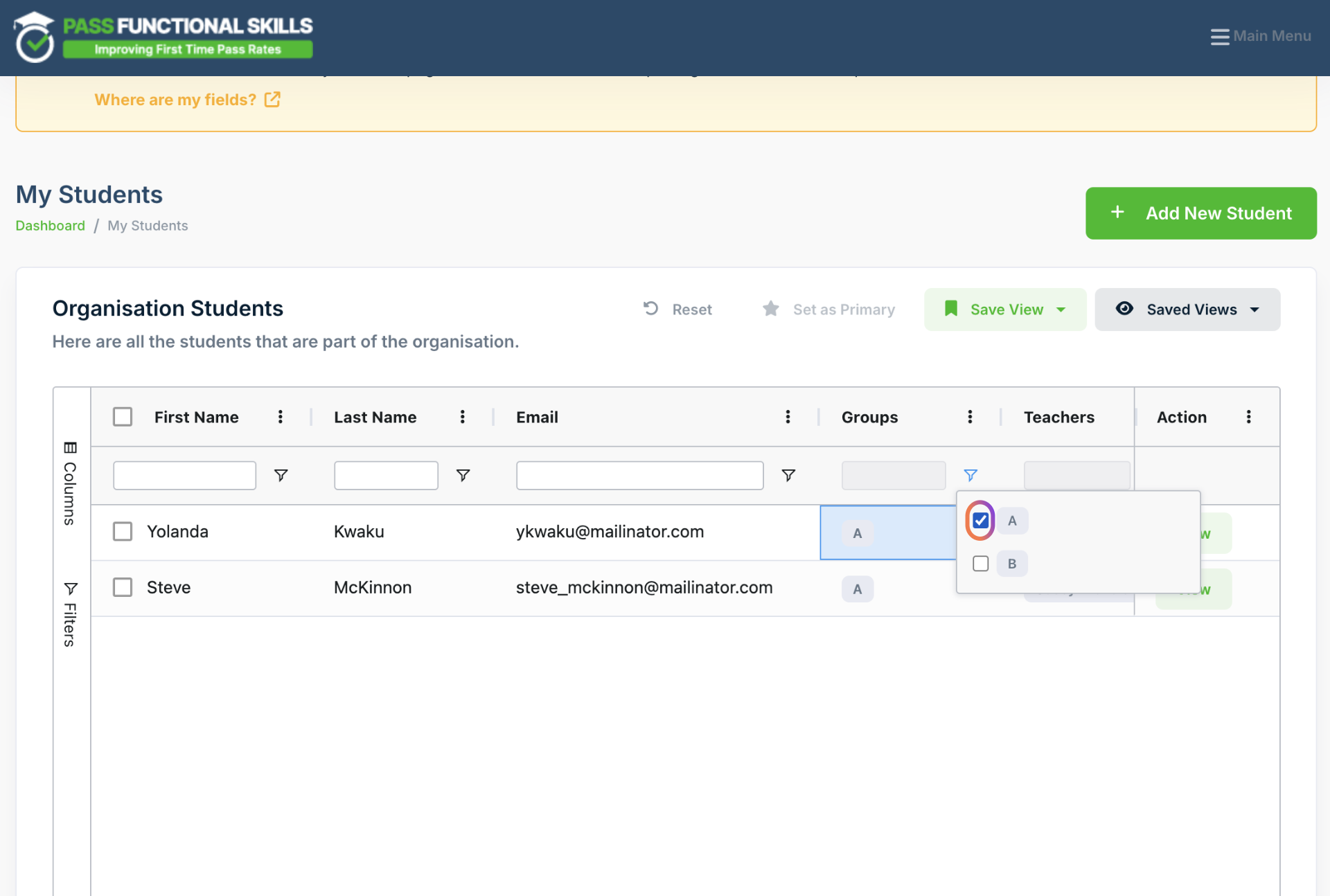Open the Main Menu hamburger
Image resolution: width=1330 pixels, height=896 pixels.
(x=1260, y=36)
